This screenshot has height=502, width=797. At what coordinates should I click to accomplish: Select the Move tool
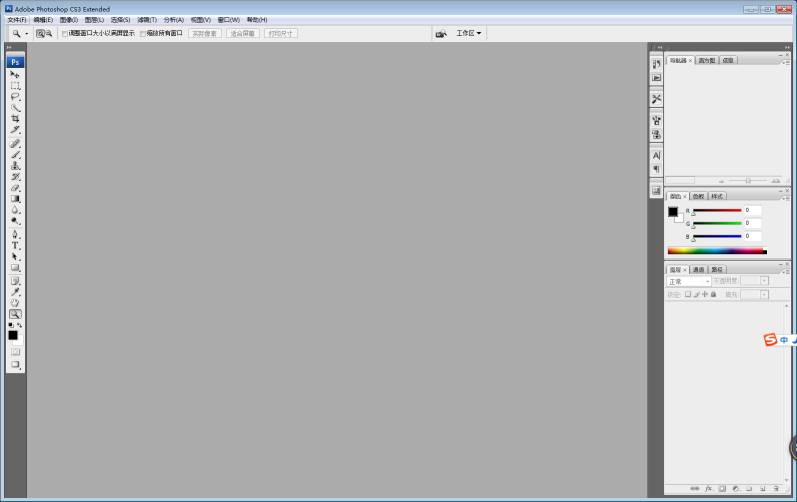pyautogui.click(x=15, y=75)
